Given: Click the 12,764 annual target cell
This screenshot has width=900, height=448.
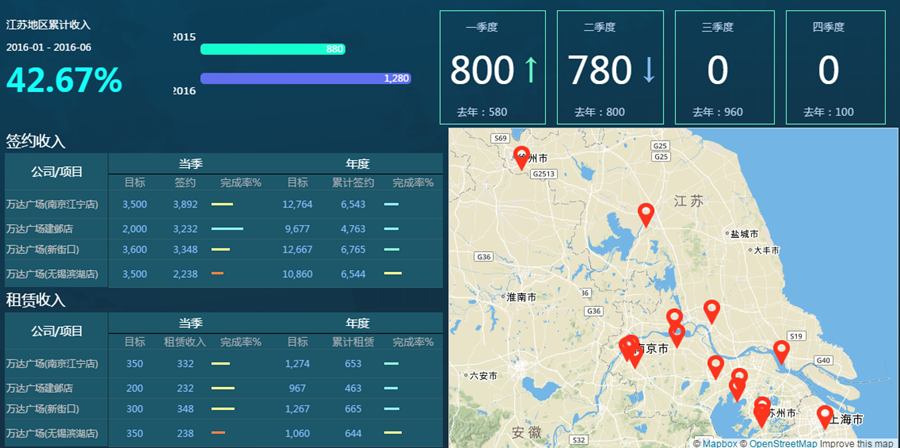Looking at the screenshot, I should (x=297, y=204).
